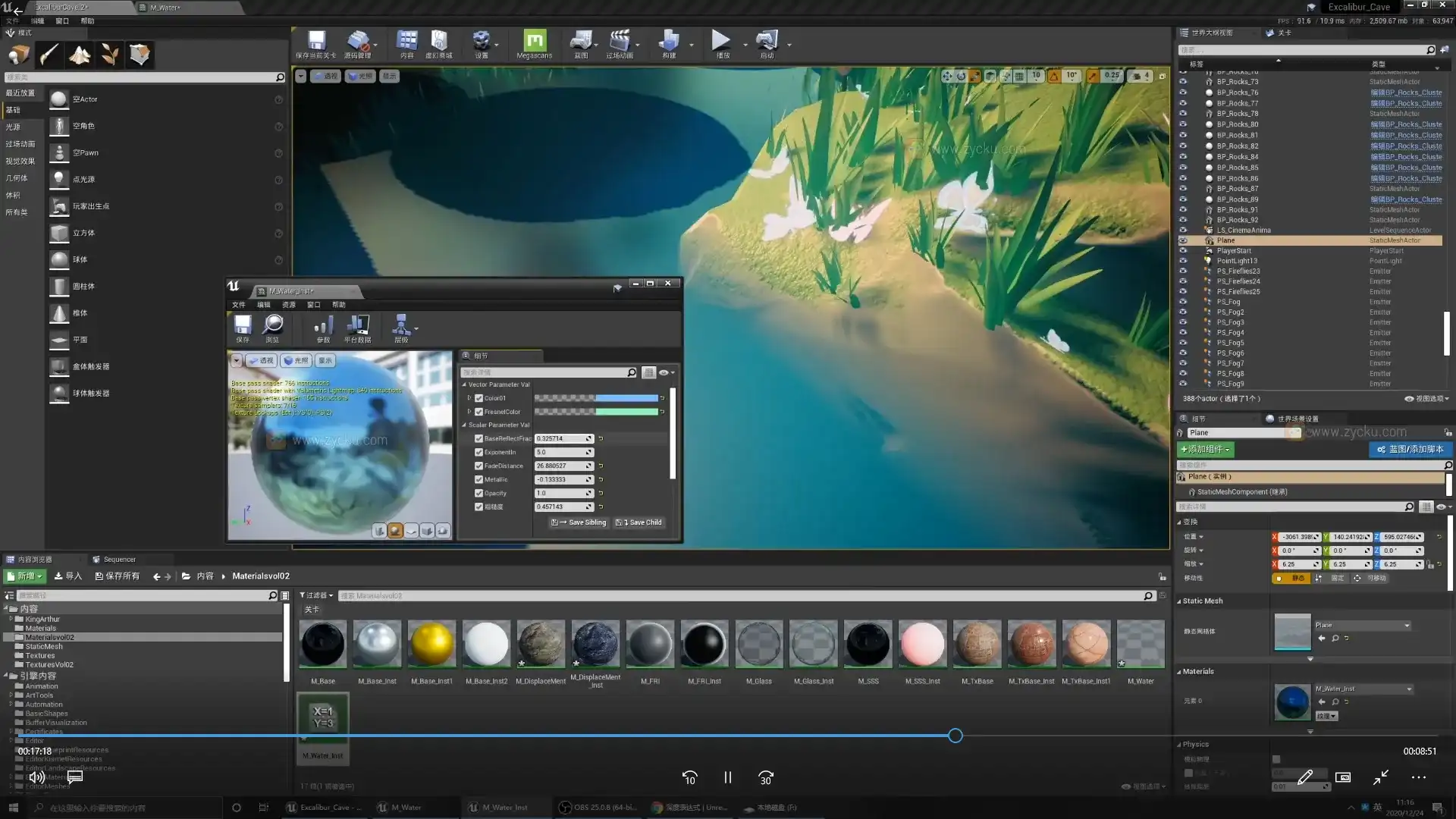The image size is (1456, 819).
Task: Click the Marketplace (虚幻商城) toolbar icon
Action: [x=438, y=42]
